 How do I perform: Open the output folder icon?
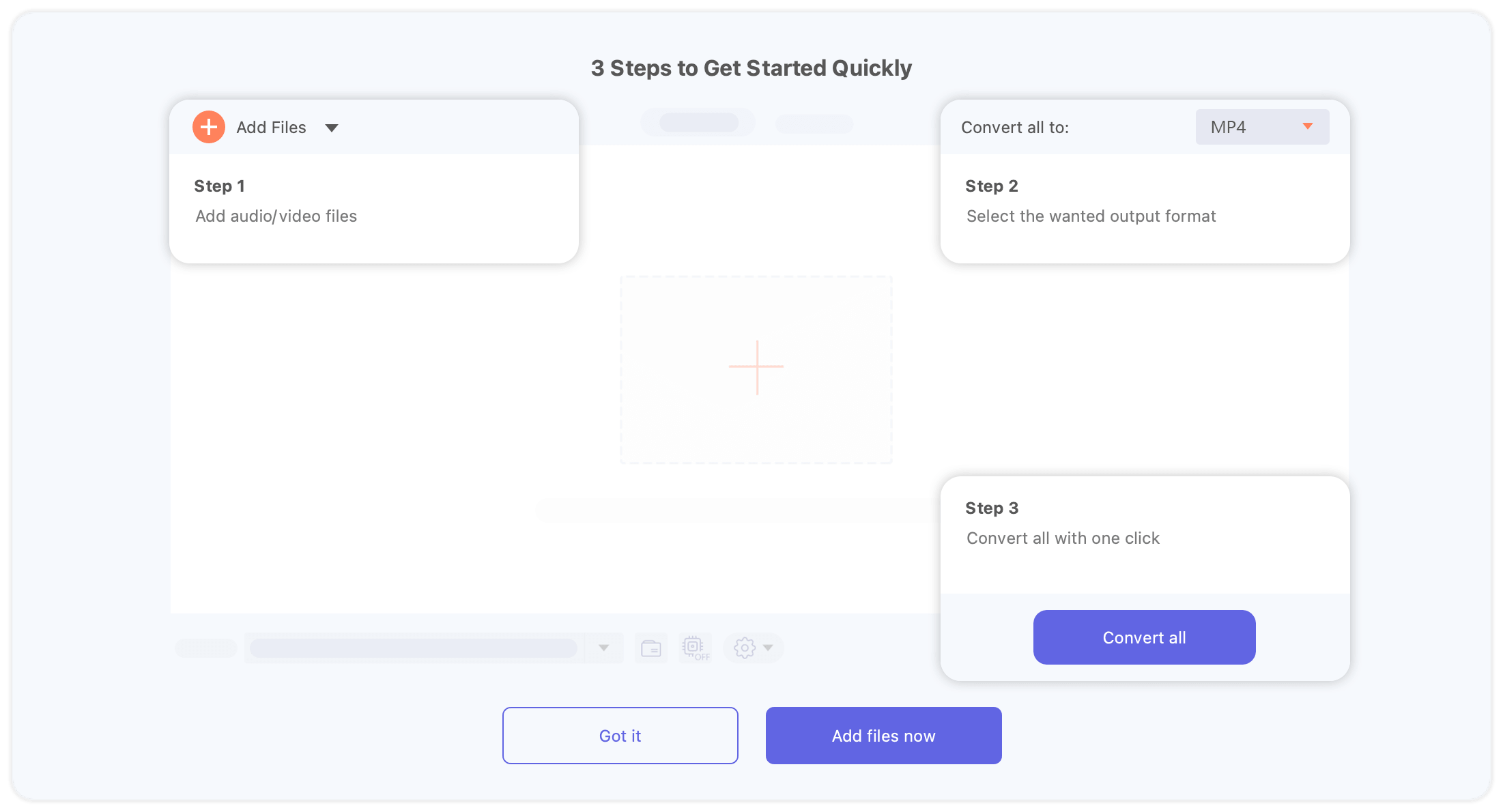pyautogui.click(x=651, y=648)
